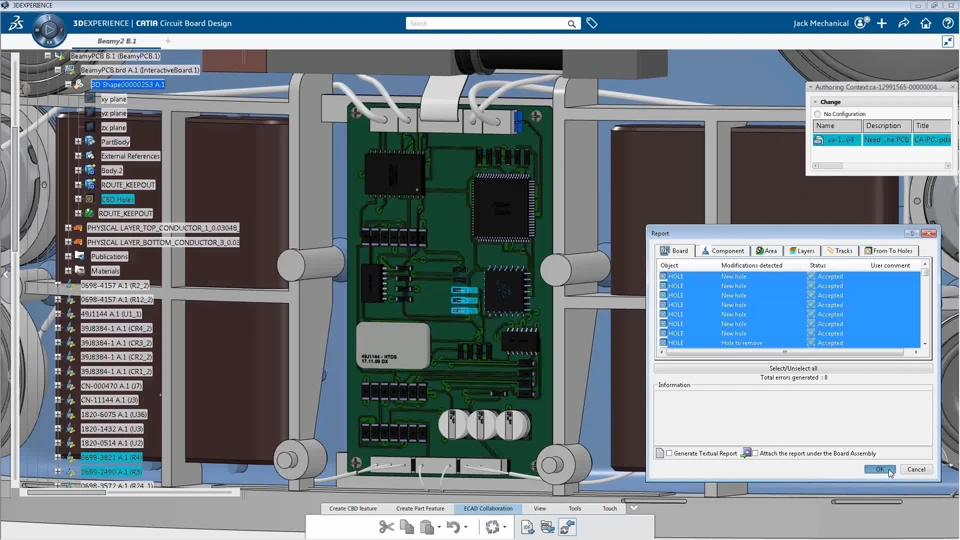
Task: Open the Create CBD feature tab
Action: pos(353,508)
